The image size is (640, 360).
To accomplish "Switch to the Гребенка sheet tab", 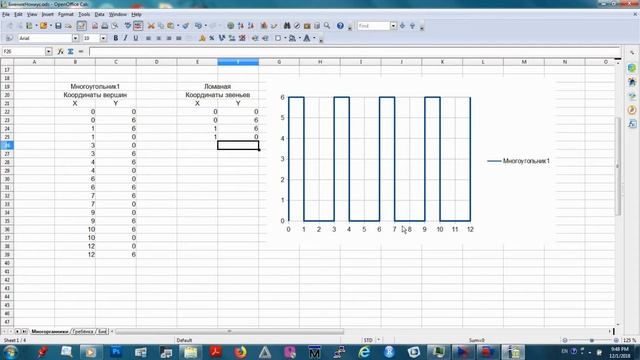I will tap(83, 331).
